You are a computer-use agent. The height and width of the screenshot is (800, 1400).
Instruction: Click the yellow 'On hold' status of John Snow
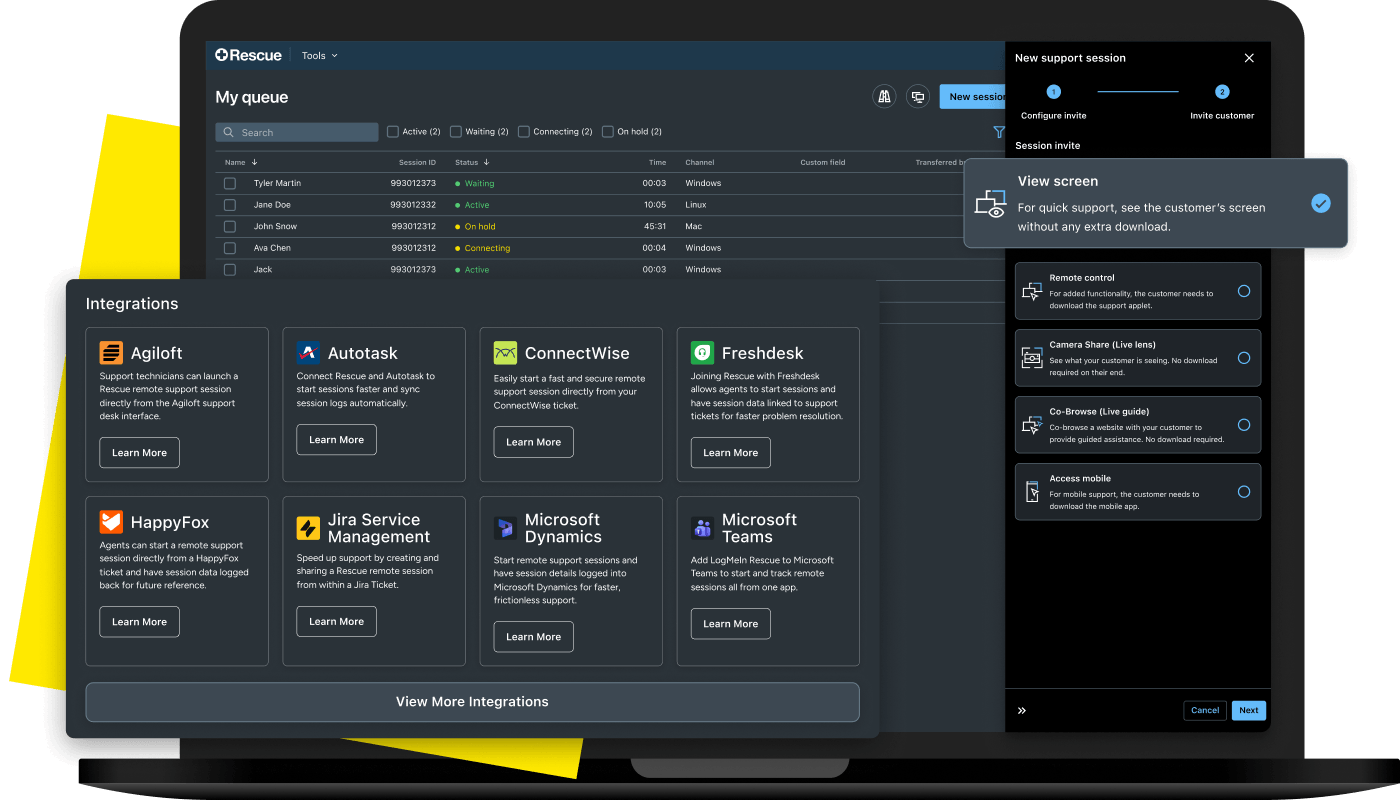pyautogui.click(x=480, y=227)
